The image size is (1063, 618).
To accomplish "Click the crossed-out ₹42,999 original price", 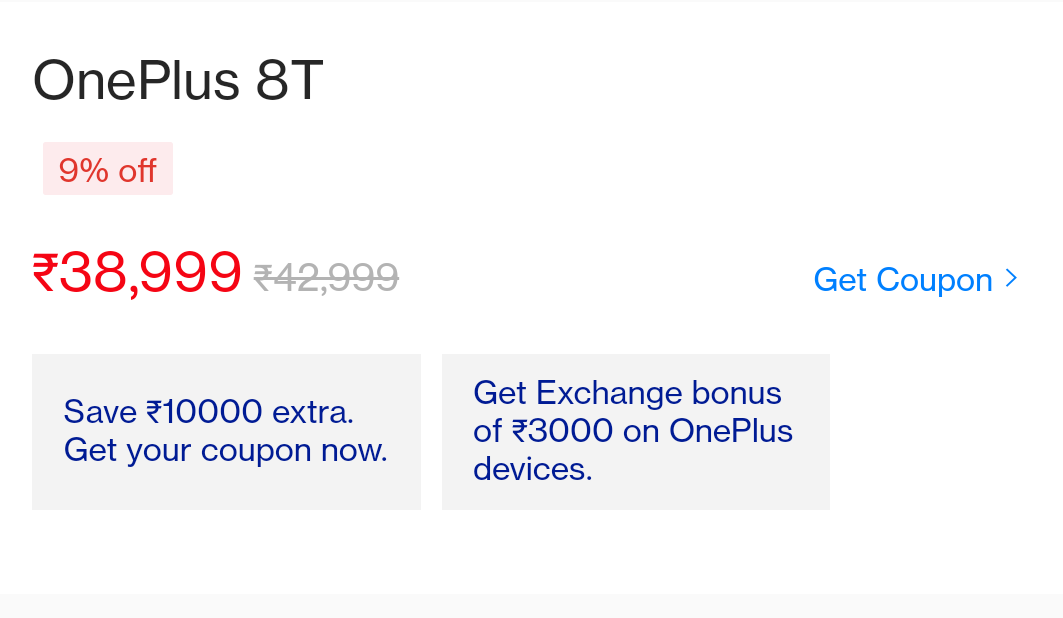I will (x=326, y=277).
